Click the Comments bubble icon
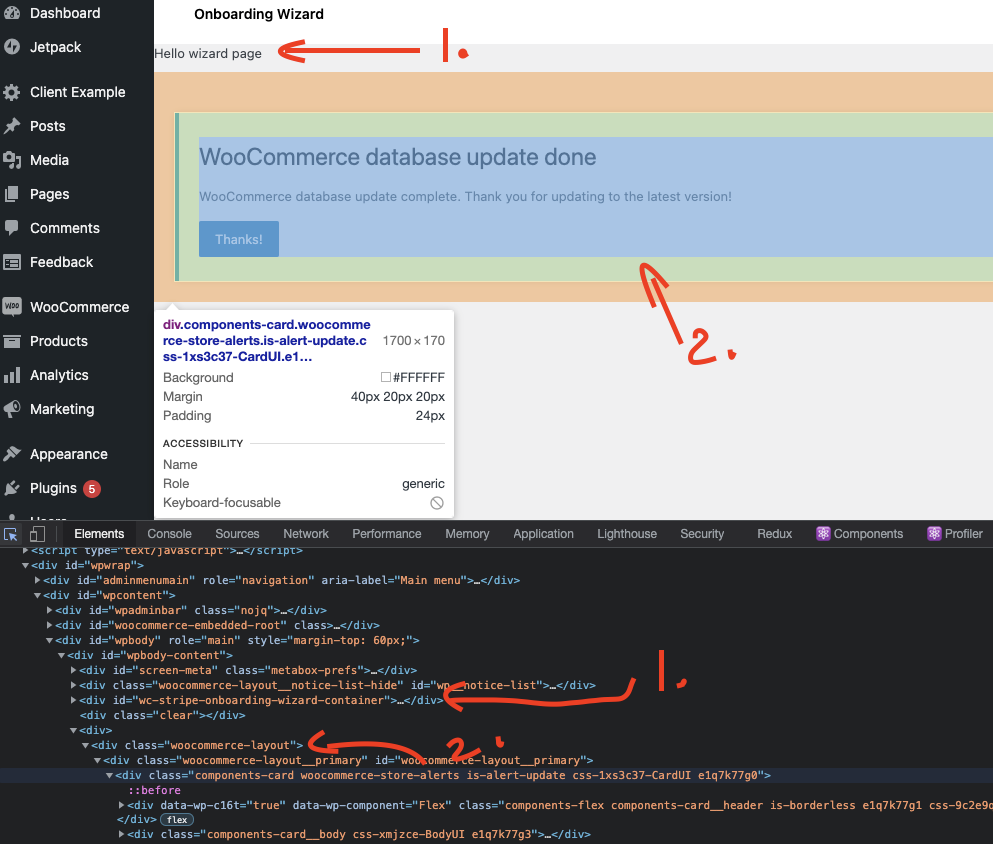 point(12,228)
